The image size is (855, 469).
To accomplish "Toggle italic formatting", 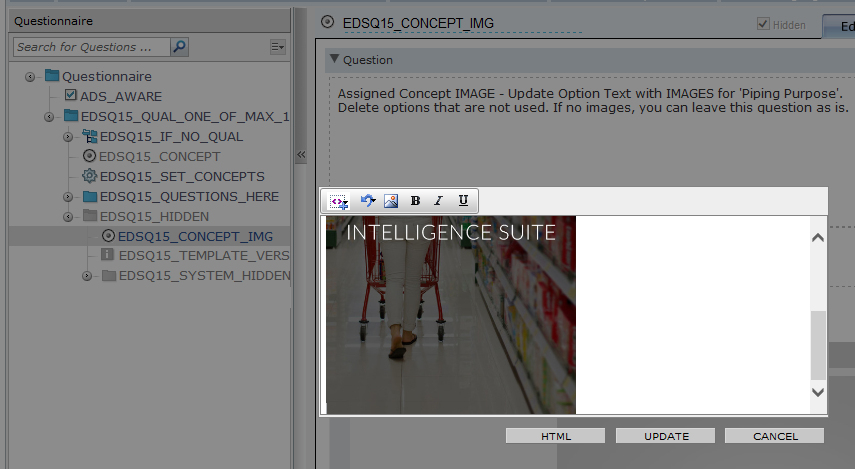I will click(438, 201).
